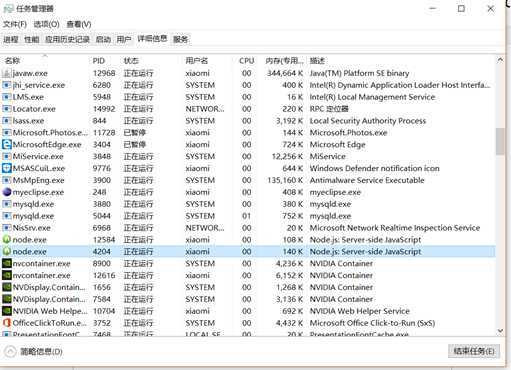Click memory value 344,664 K

pyautogui.click(x=285, y=73)
